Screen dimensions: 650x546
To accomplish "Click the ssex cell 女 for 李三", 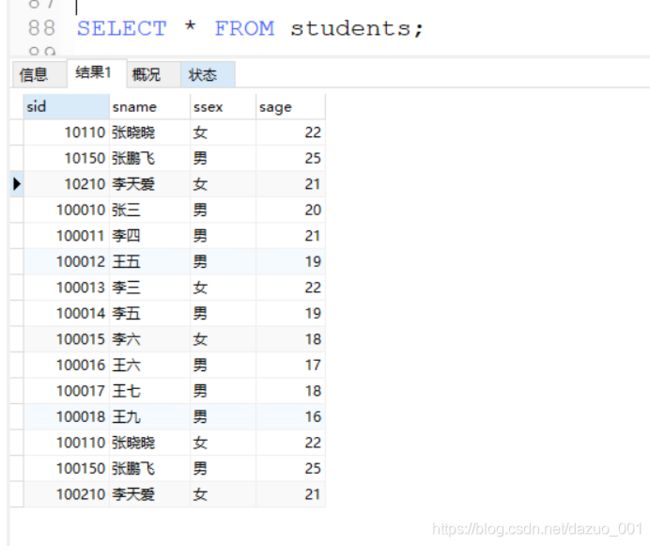I will coord(223,287).
